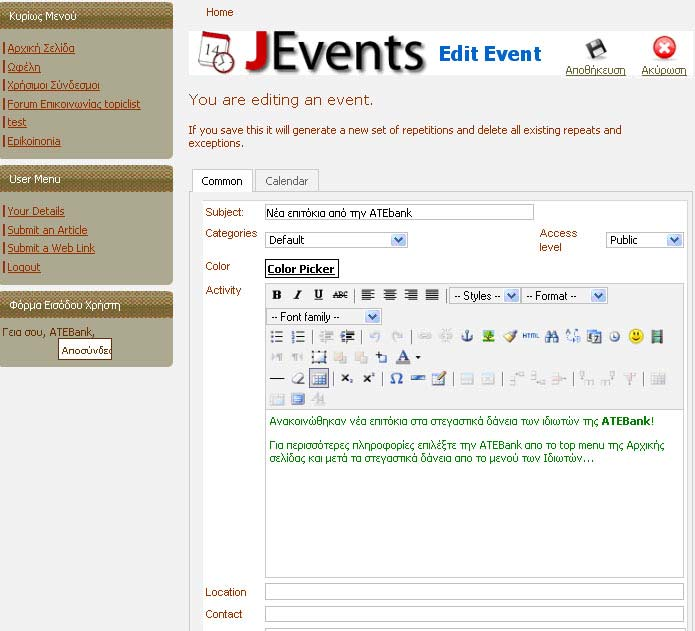Align text left in the editor
The width and height of the screenshot is (695, 631).
(x=367, y=295)
